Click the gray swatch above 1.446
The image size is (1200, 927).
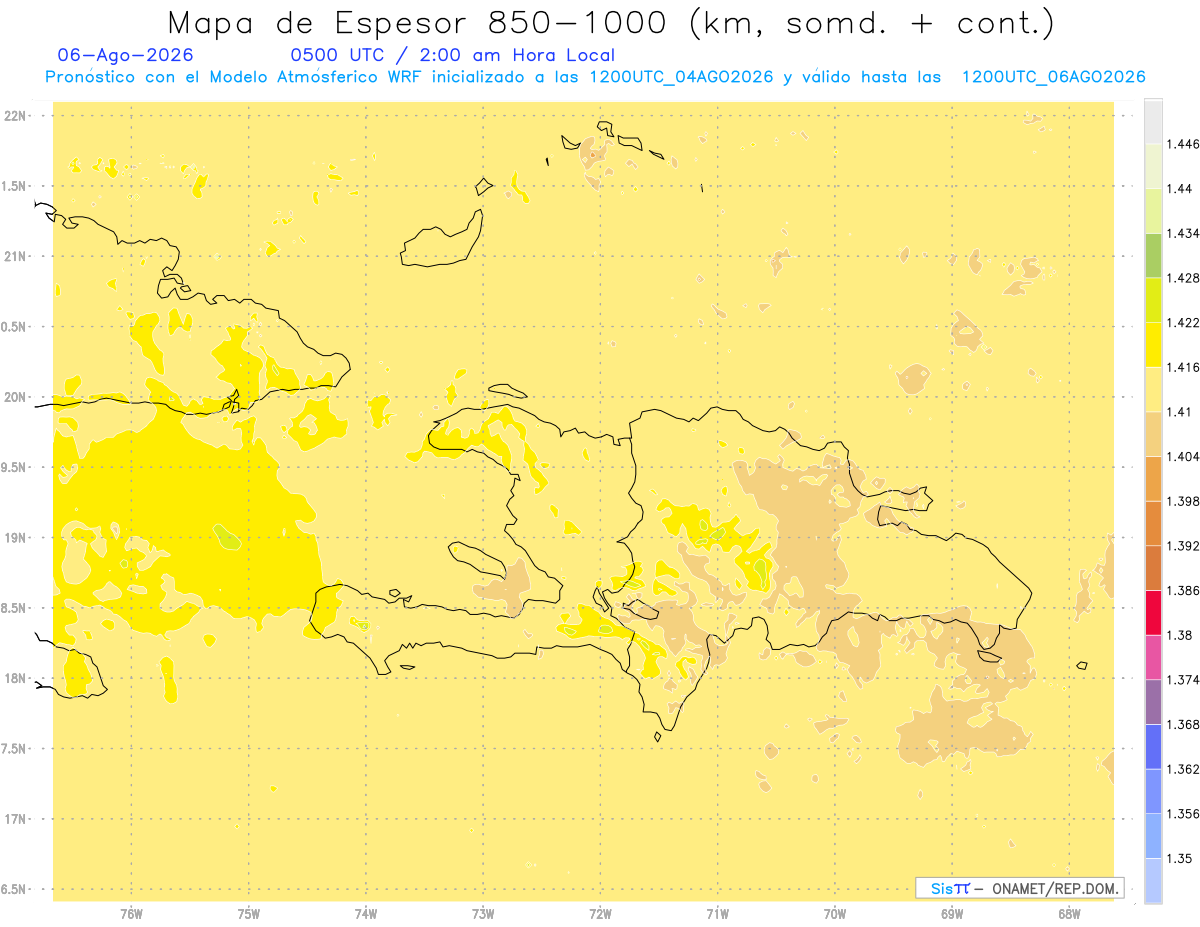[x=1153, y=121]
